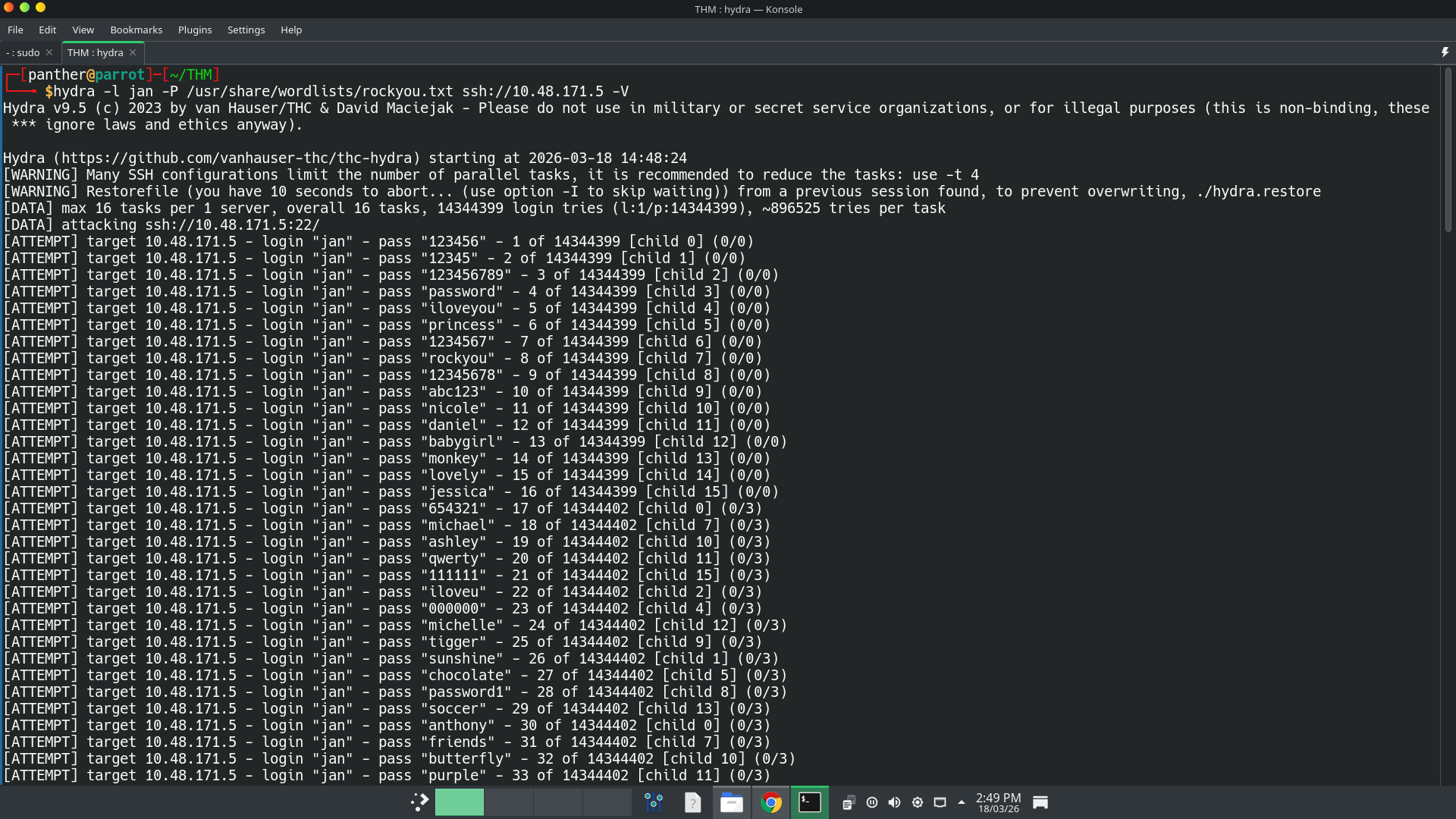The image size is (1456, 819).
Task: Open System Settings sliders icon in taskbar
Action: (653, 802)
